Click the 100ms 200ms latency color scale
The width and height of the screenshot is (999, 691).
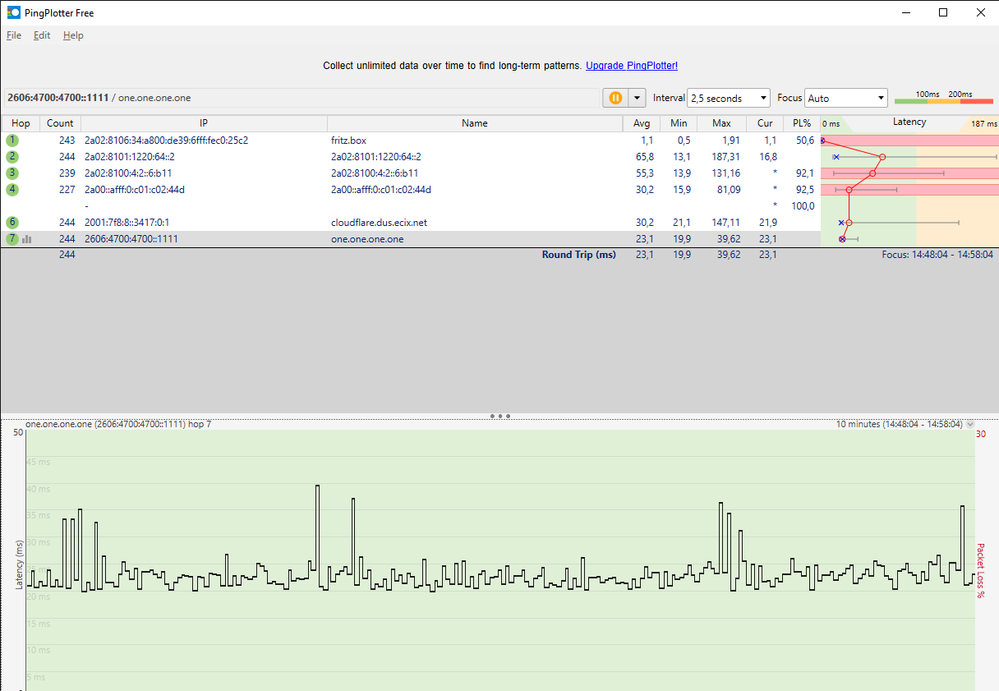point(944,97)
